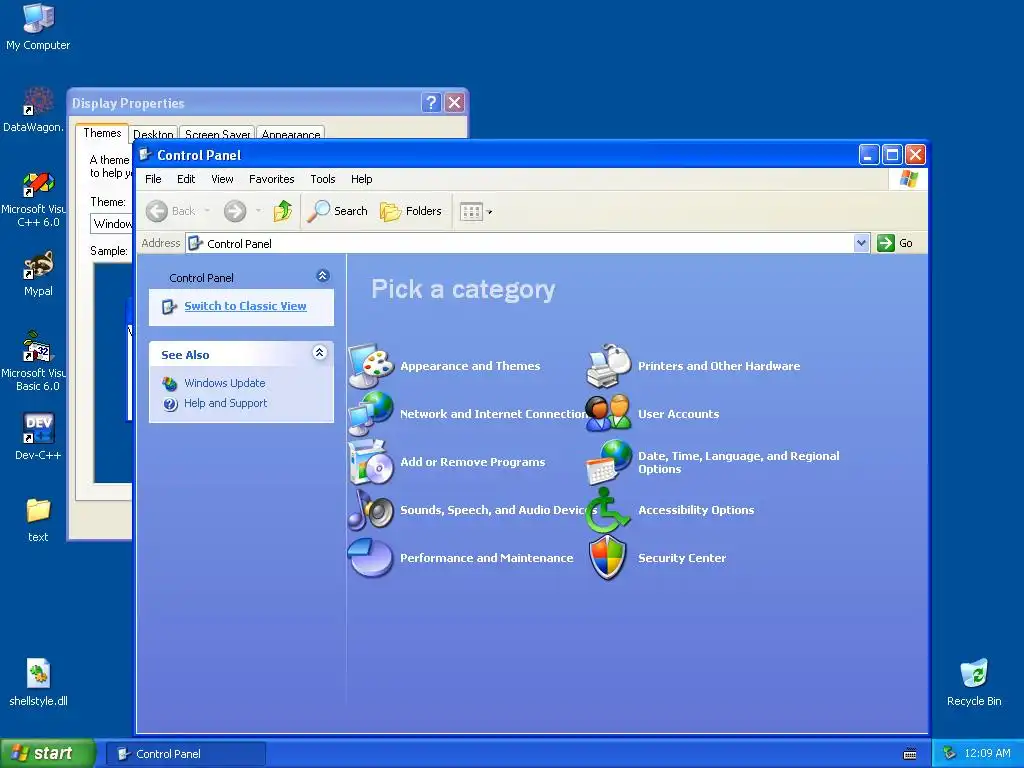1024x768 pixels.
Task: Open the Help menu
Action: coord(361,179)
